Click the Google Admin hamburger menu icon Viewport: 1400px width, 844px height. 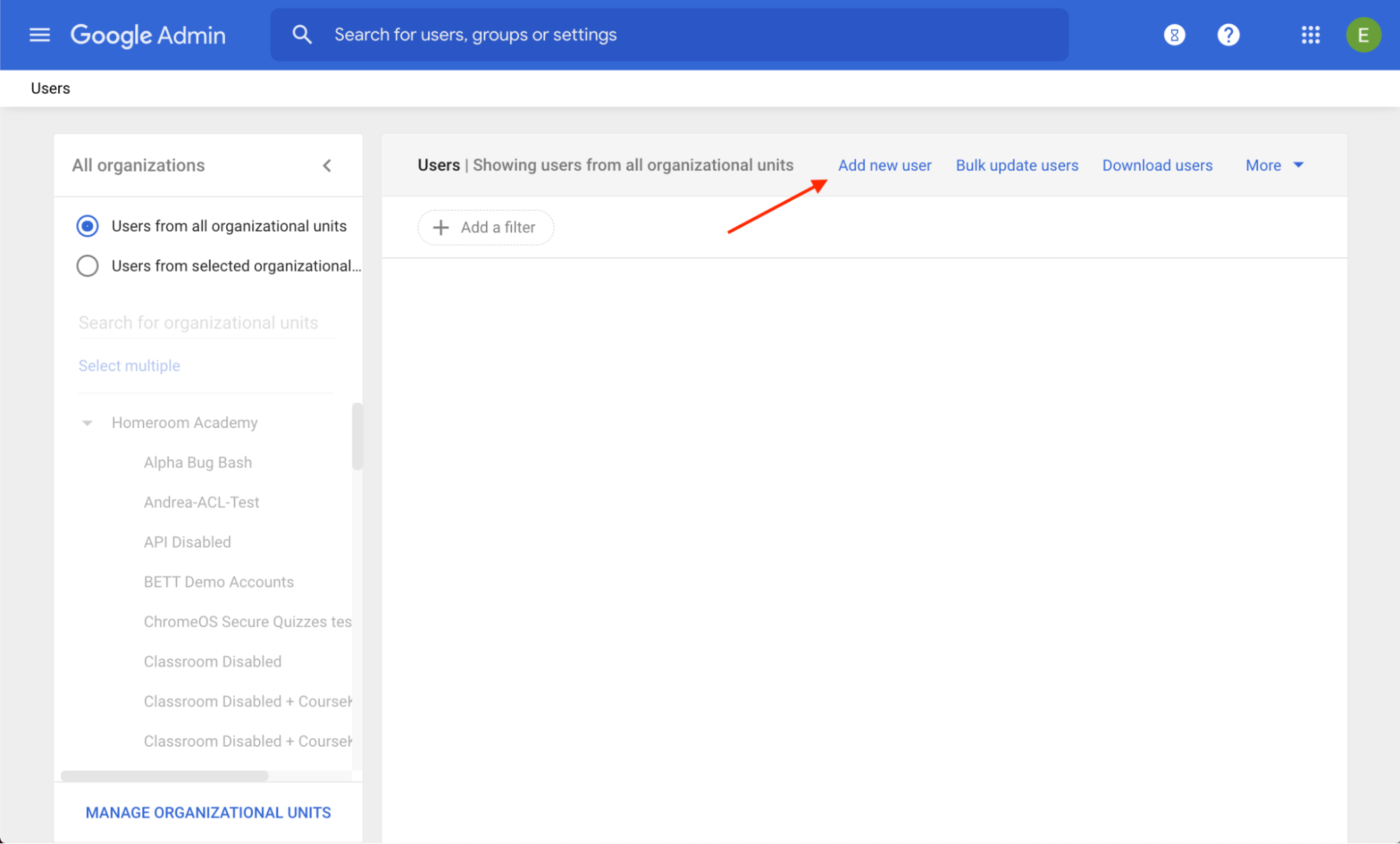point(40,34)
